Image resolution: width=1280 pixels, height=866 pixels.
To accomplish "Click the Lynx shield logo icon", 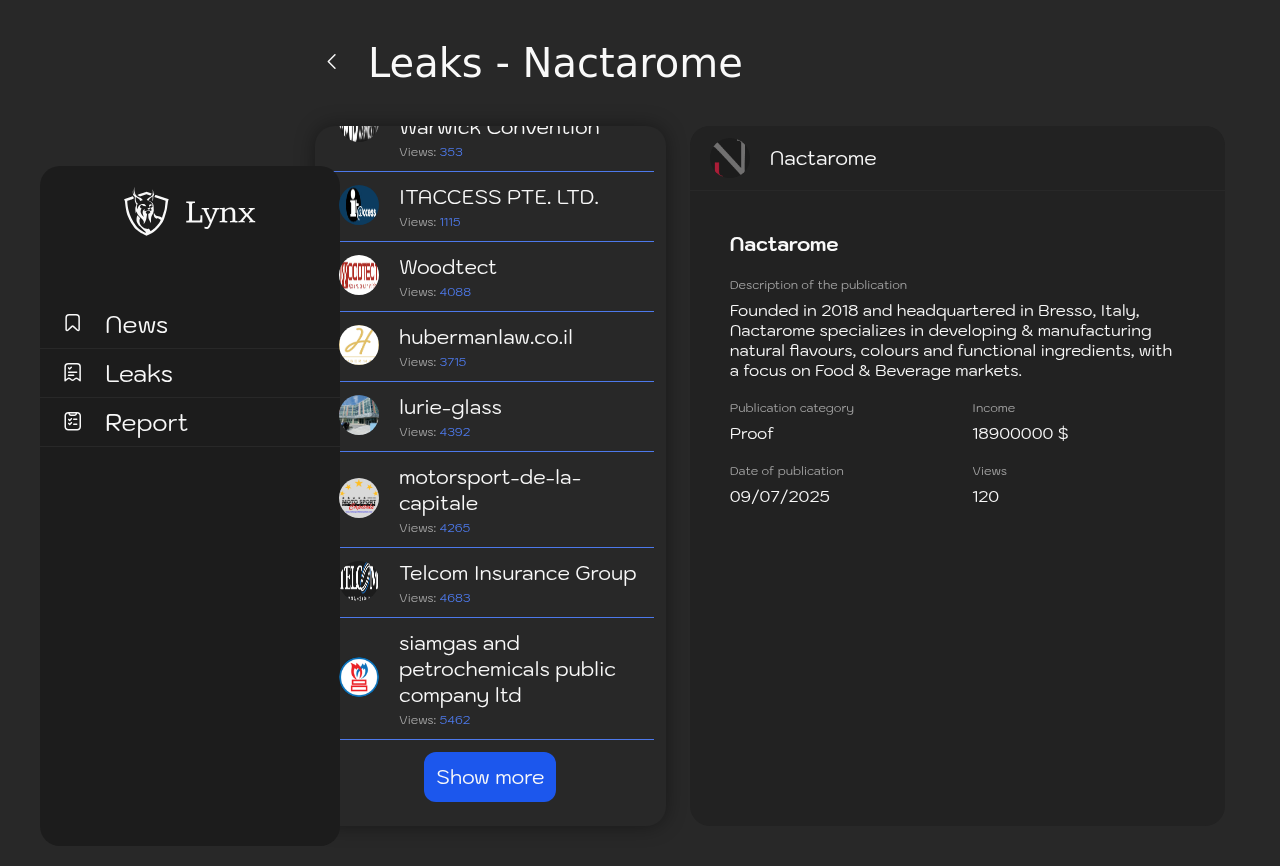I will [146, 212].
